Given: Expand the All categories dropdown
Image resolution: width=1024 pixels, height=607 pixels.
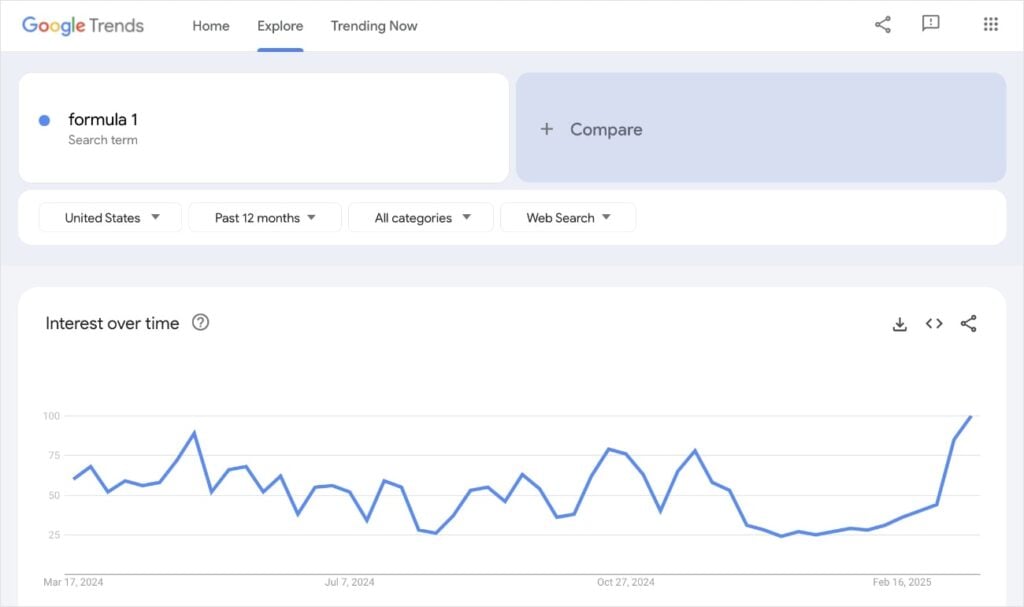Looking at the screenshot, I should tap(420, 217).
